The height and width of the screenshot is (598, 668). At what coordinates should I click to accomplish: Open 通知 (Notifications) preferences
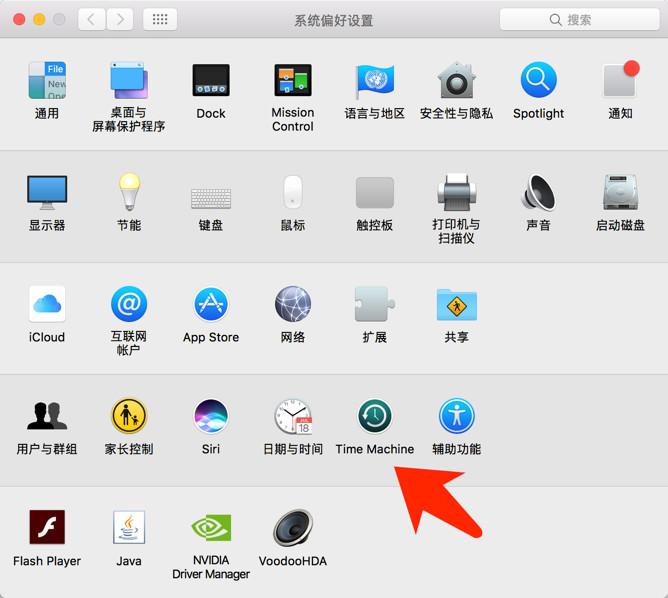pos(620,79)
